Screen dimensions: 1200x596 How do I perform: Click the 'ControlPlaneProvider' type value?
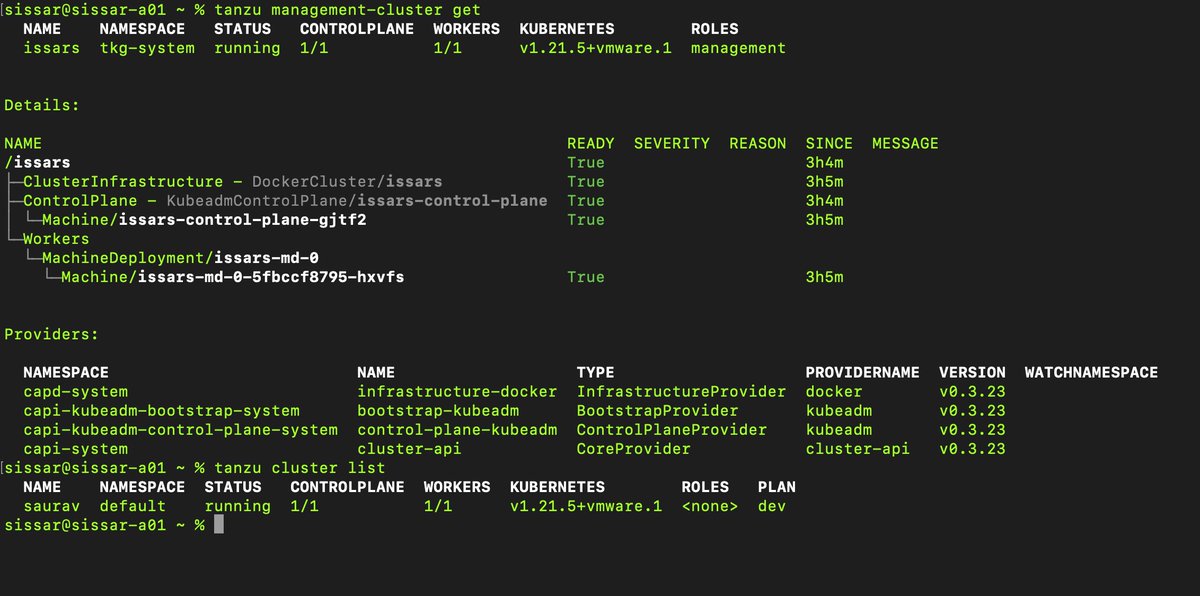click(x=672, y=429)
